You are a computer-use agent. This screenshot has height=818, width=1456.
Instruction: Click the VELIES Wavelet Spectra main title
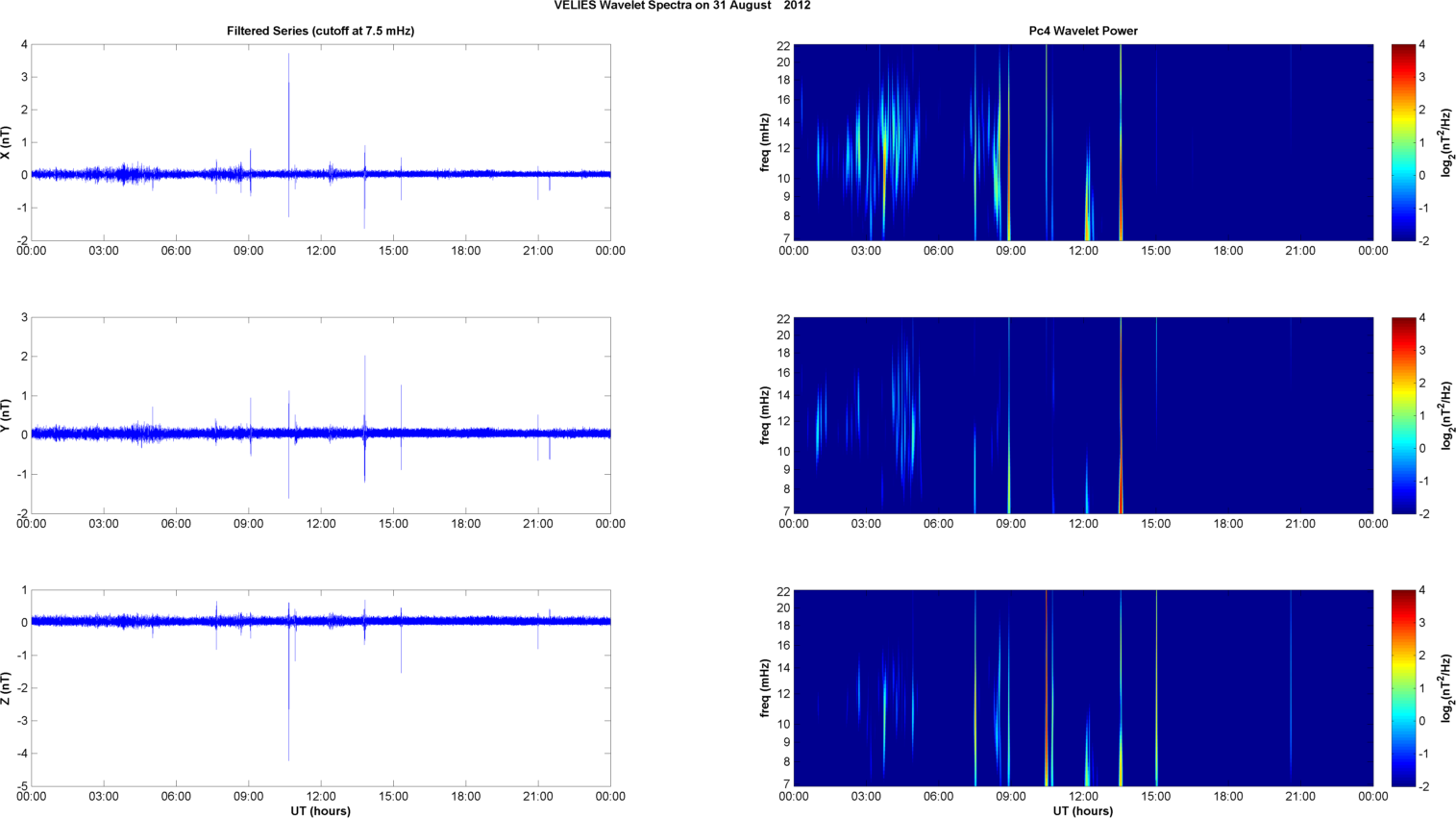point(681,6)
